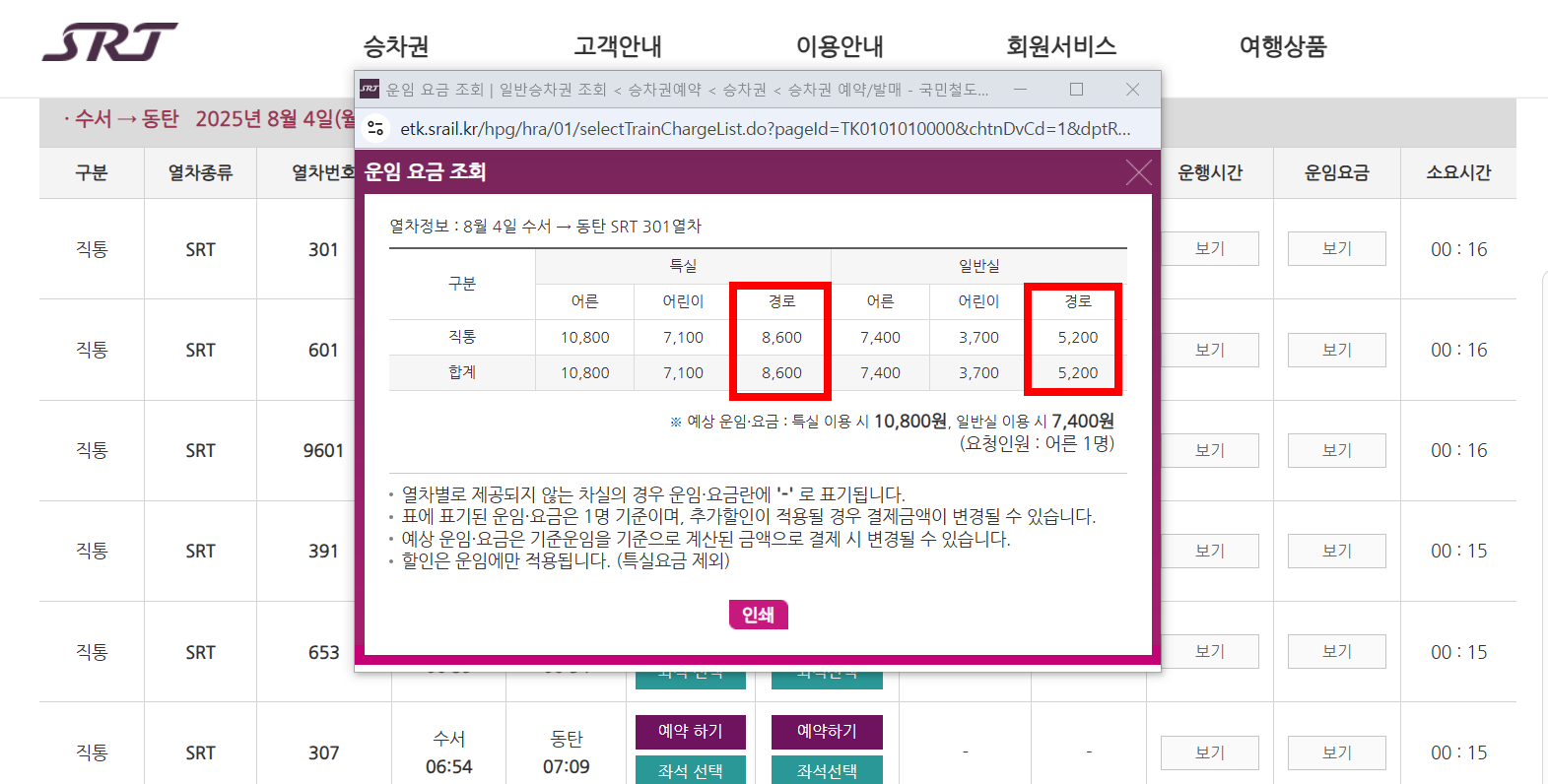
Task: Open the site info icon in popup address bar
Action: click(x=375, y=129)
